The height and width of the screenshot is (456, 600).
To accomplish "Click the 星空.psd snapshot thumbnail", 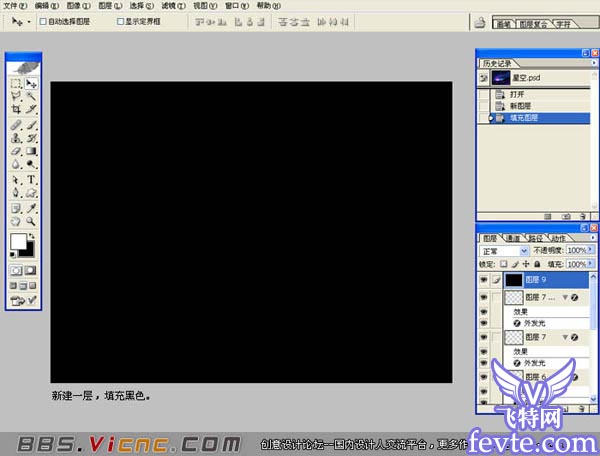I will click(501, 76).
